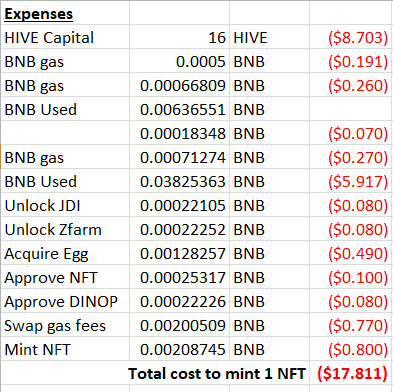Select the Approve NFT label cell
The width and height of the screenshot is (393, 392).
click(x=65, y=277)
